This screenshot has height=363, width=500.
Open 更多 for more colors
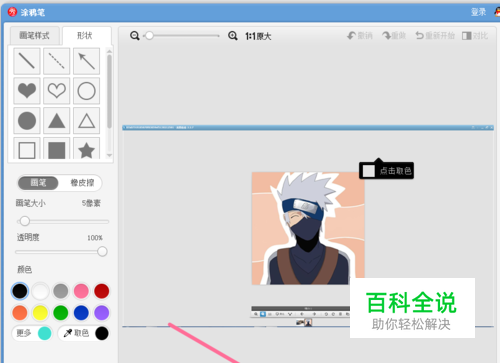[32, 333]
